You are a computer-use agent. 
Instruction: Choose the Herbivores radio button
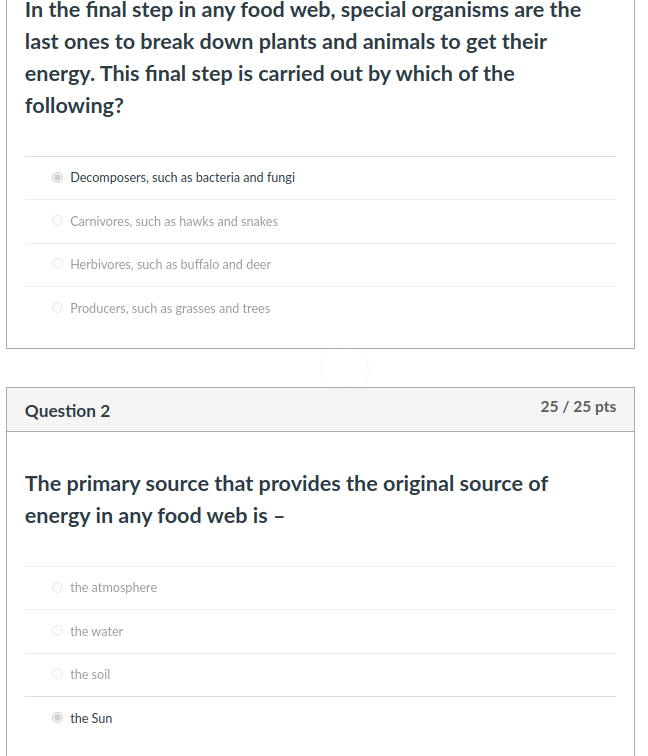pos(58,265)
